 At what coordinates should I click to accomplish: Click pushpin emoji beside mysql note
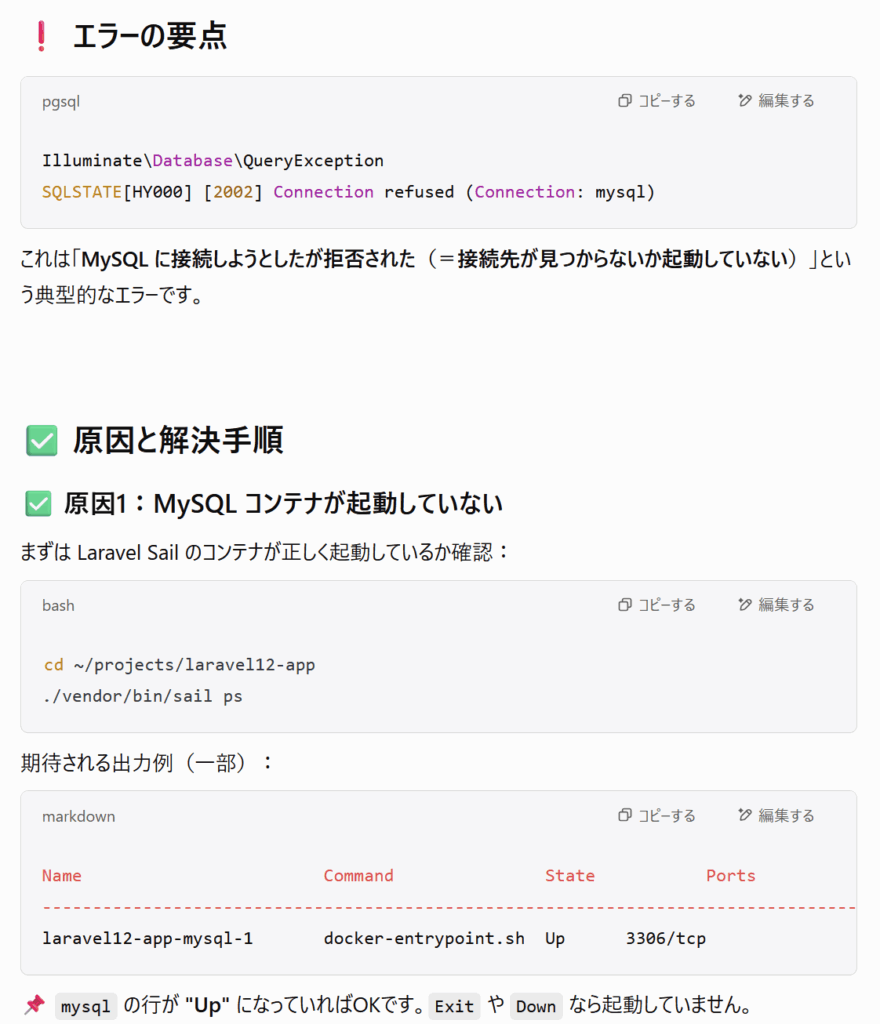click(x=35, y=1004)
